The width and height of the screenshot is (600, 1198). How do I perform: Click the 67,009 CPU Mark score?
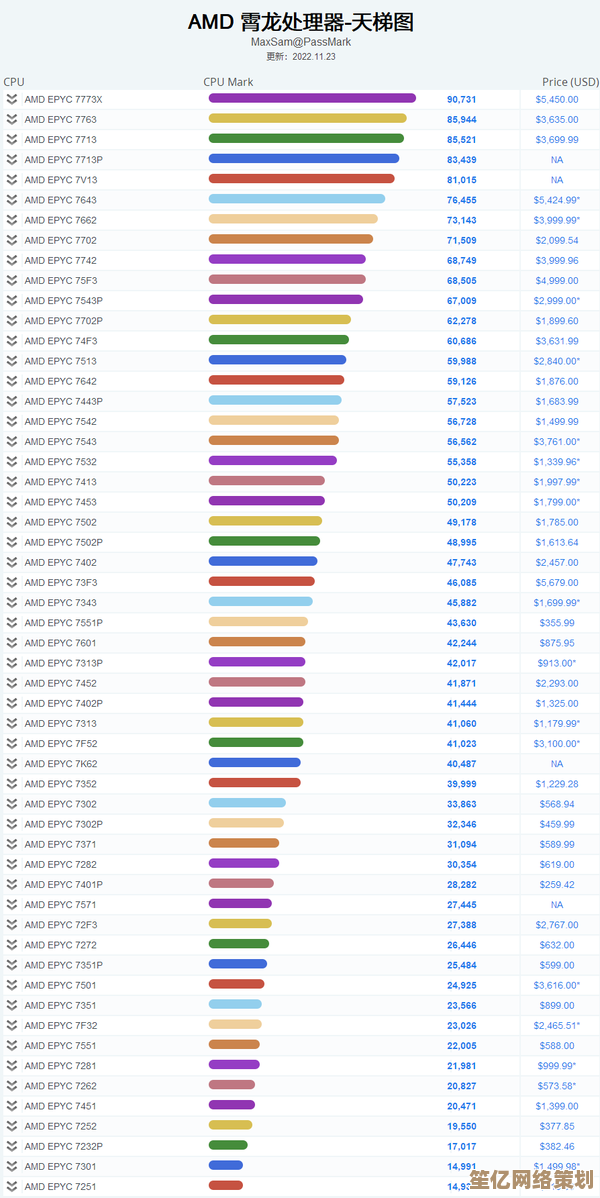click(x=462, y=300)
